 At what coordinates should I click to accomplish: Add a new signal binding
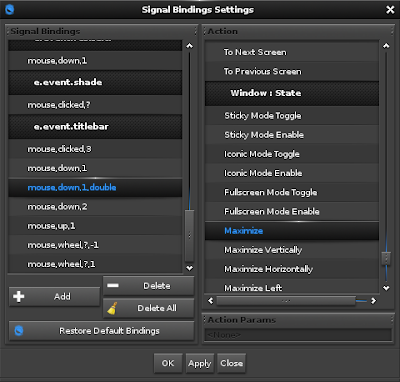tap(54, 296)
